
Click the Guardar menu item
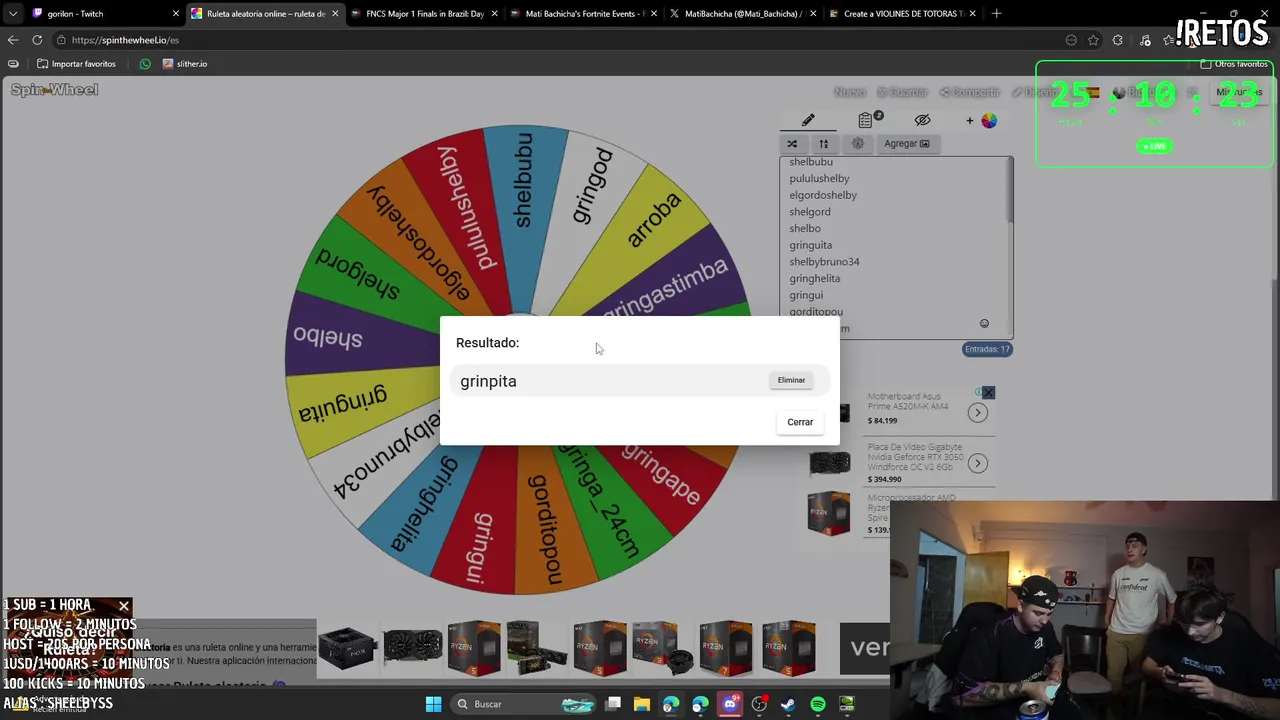(903, 92)
